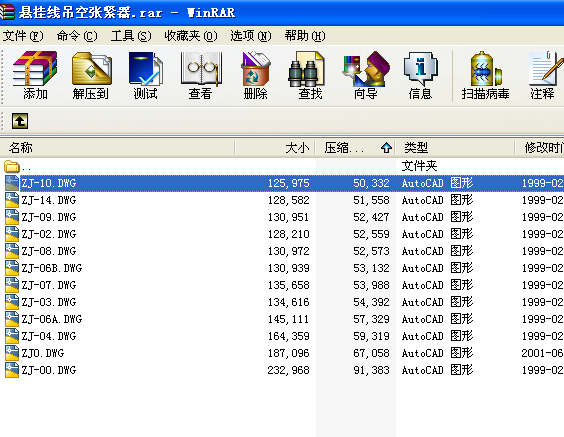
Task: Select file name ZJ-14.DWG
Action: click(x=49, y=200)
